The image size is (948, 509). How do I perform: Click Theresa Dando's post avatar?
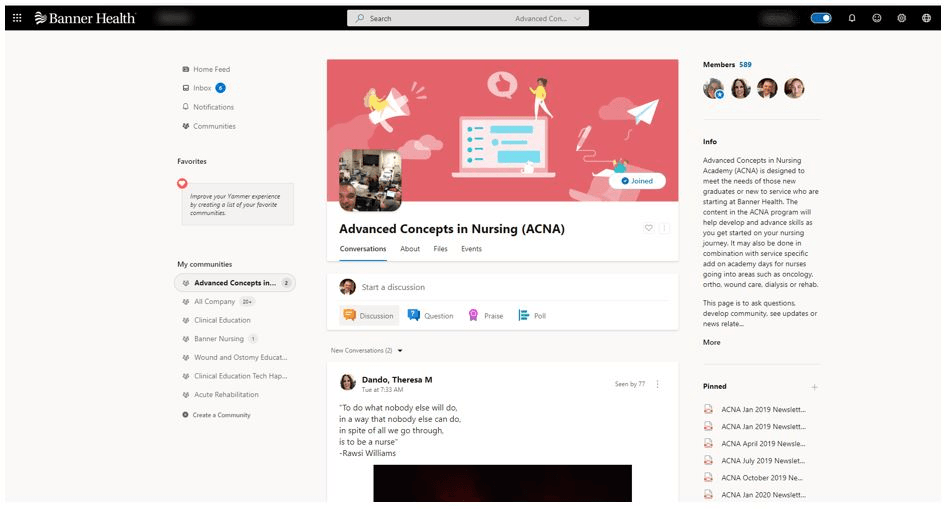click(x=348, y=382)
